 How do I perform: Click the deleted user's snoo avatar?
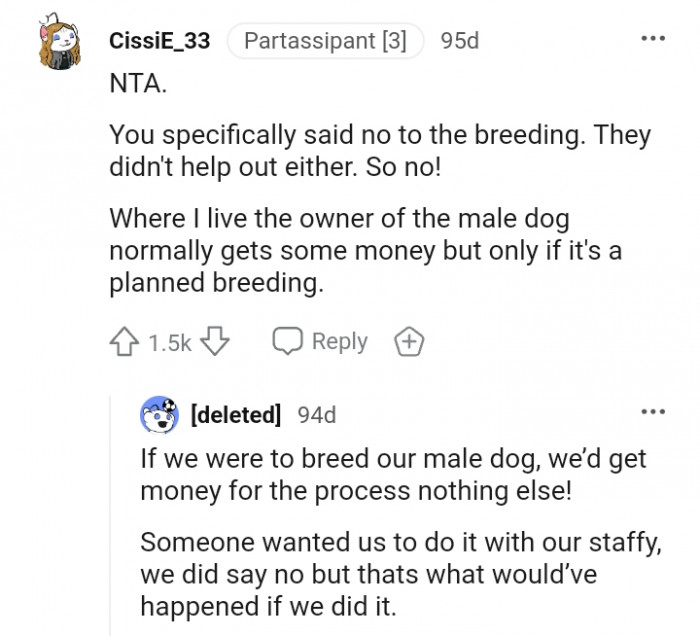(x=161, y=413)
